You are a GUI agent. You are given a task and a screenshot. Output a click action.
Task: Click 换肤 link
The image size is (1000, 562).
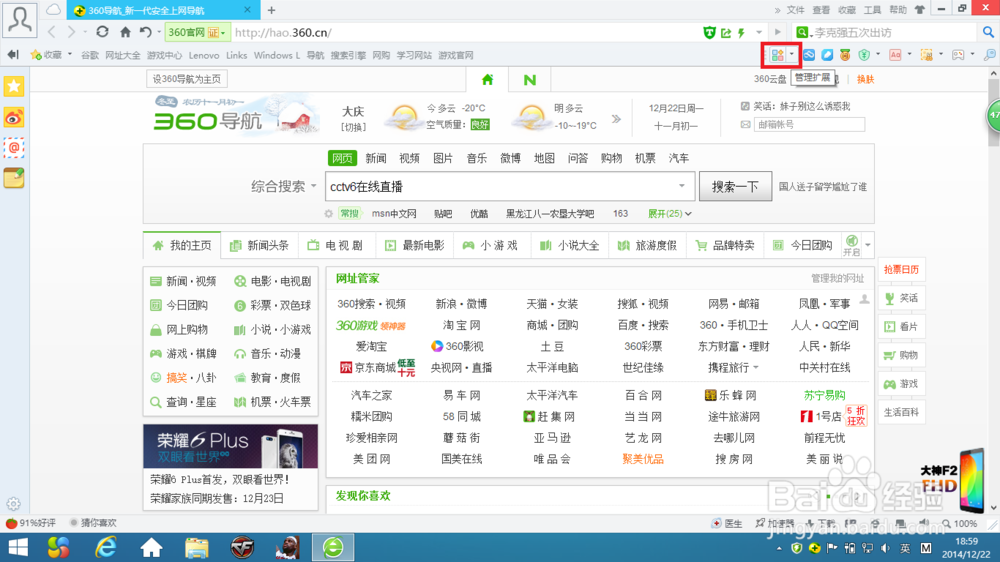[x=865, y=79]
